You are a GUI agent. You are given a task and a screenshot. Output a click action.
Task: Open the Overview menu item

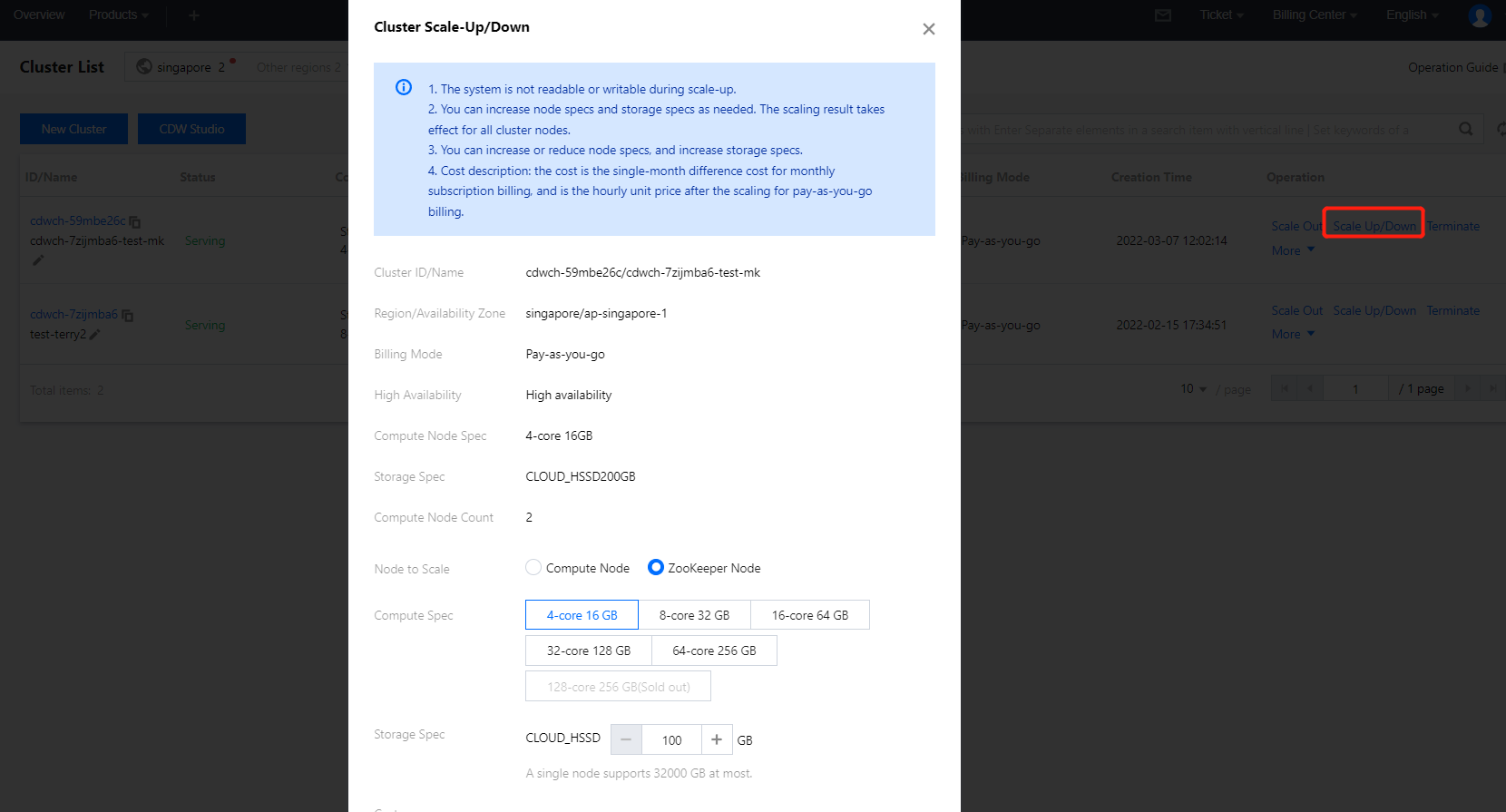click(x=39, y=15)
